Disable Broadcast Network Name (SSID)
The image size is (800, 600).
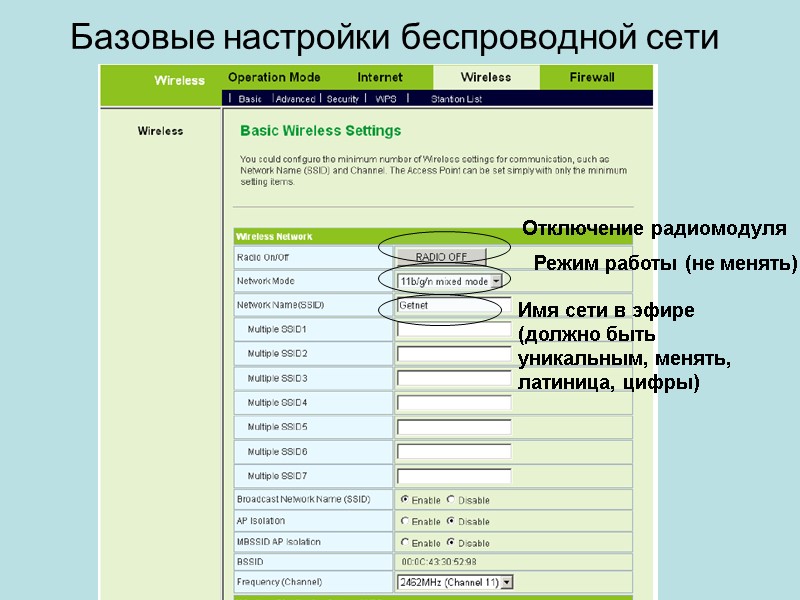[451, 500]
